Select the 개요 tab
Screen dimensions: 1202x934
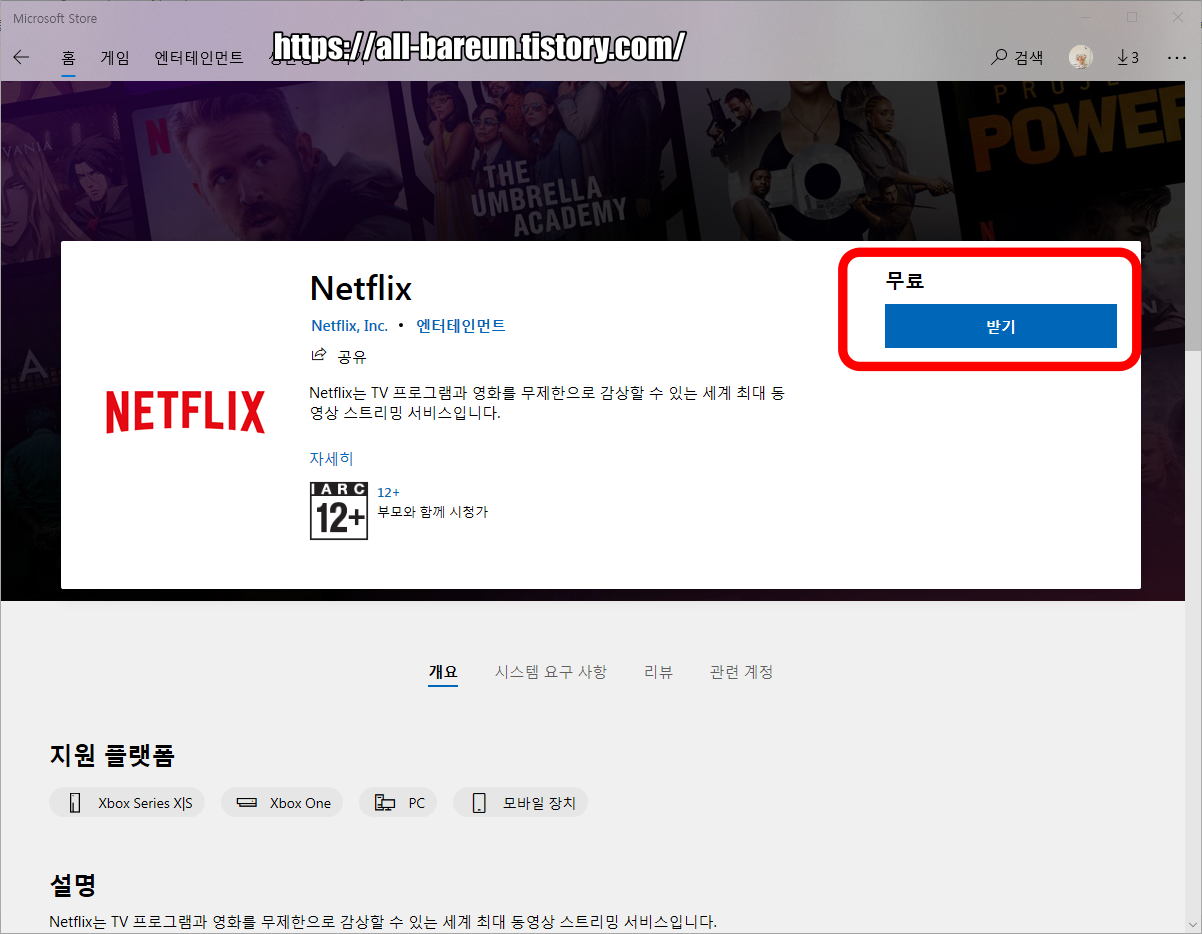tap(443, 672)
